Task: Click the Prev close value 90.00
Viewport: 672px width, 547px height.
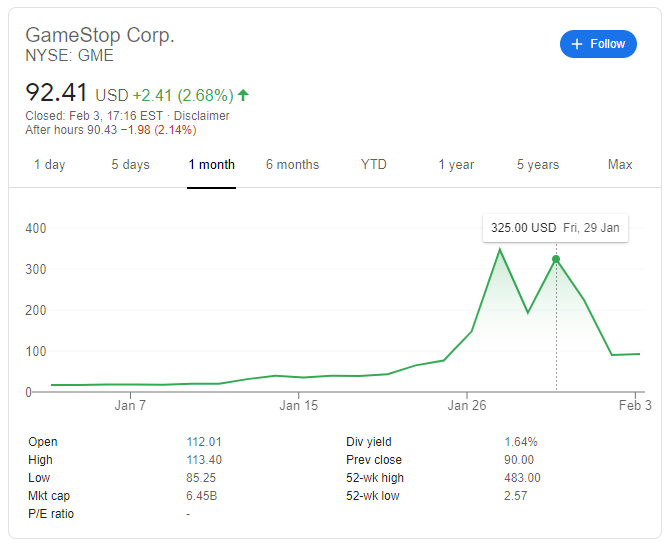Action: pyautogui.click(x=519, y=460)
